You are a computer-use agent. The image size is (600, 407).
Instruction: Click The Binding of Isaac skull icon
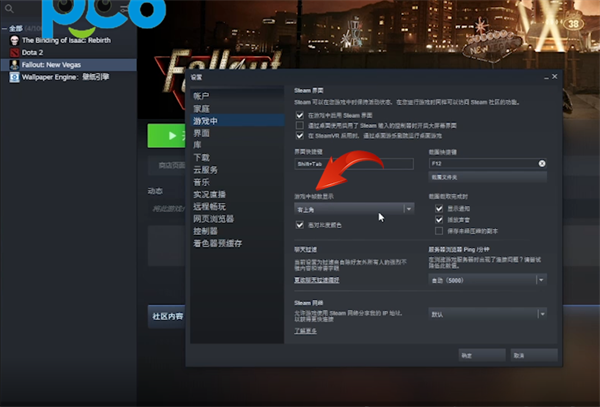(x=15, y=40)
